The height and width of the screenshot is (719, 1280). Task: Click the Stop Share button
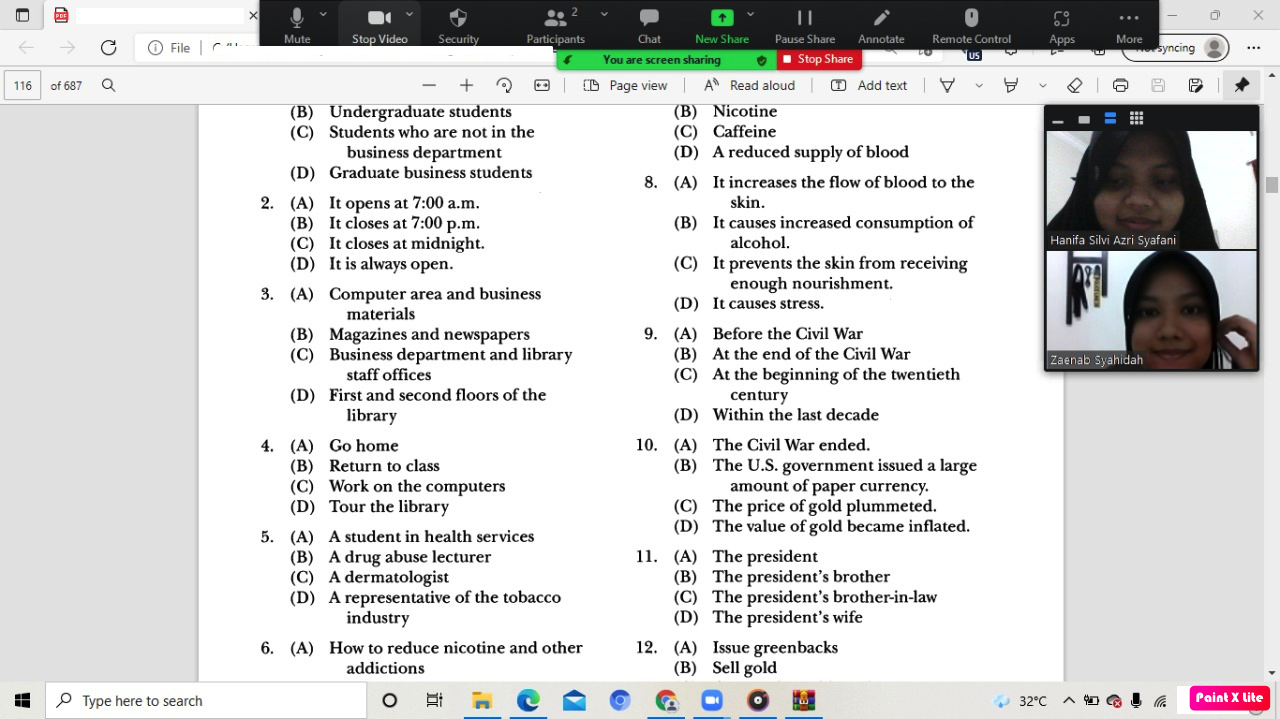[819, 59]
